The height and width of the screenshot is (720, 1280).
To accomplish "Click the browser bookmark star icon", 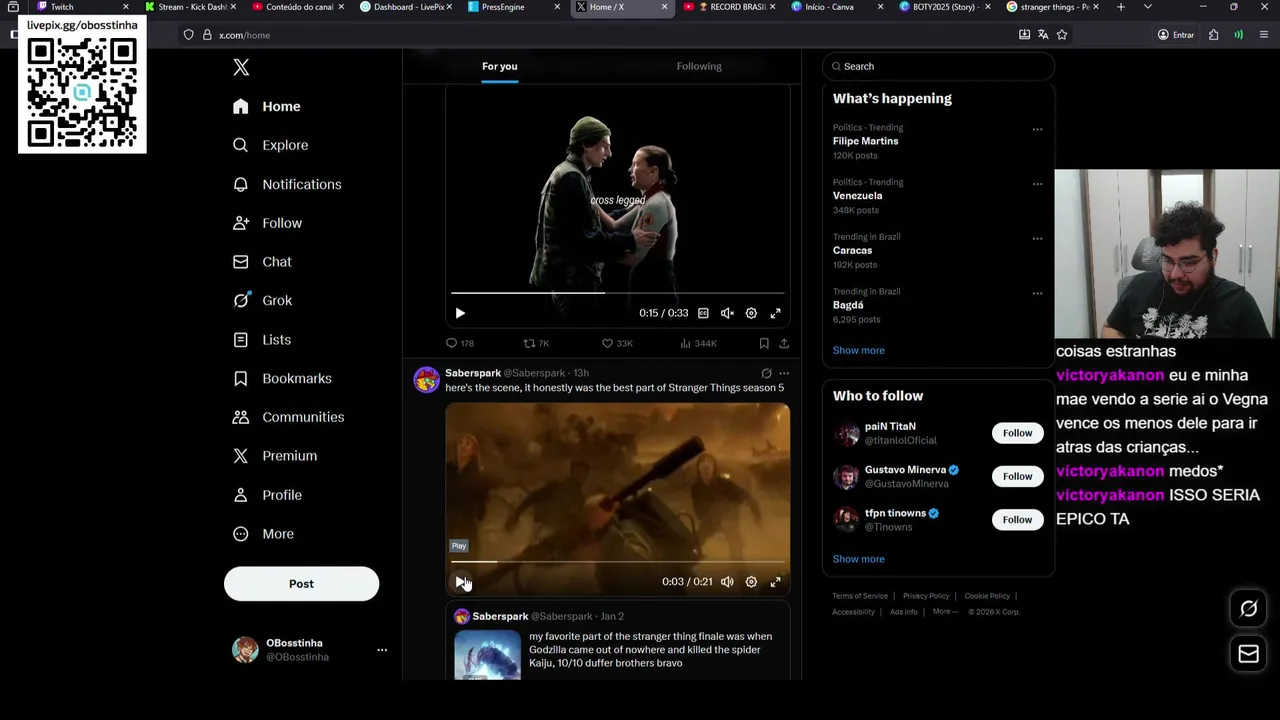I will [1062, 35].
